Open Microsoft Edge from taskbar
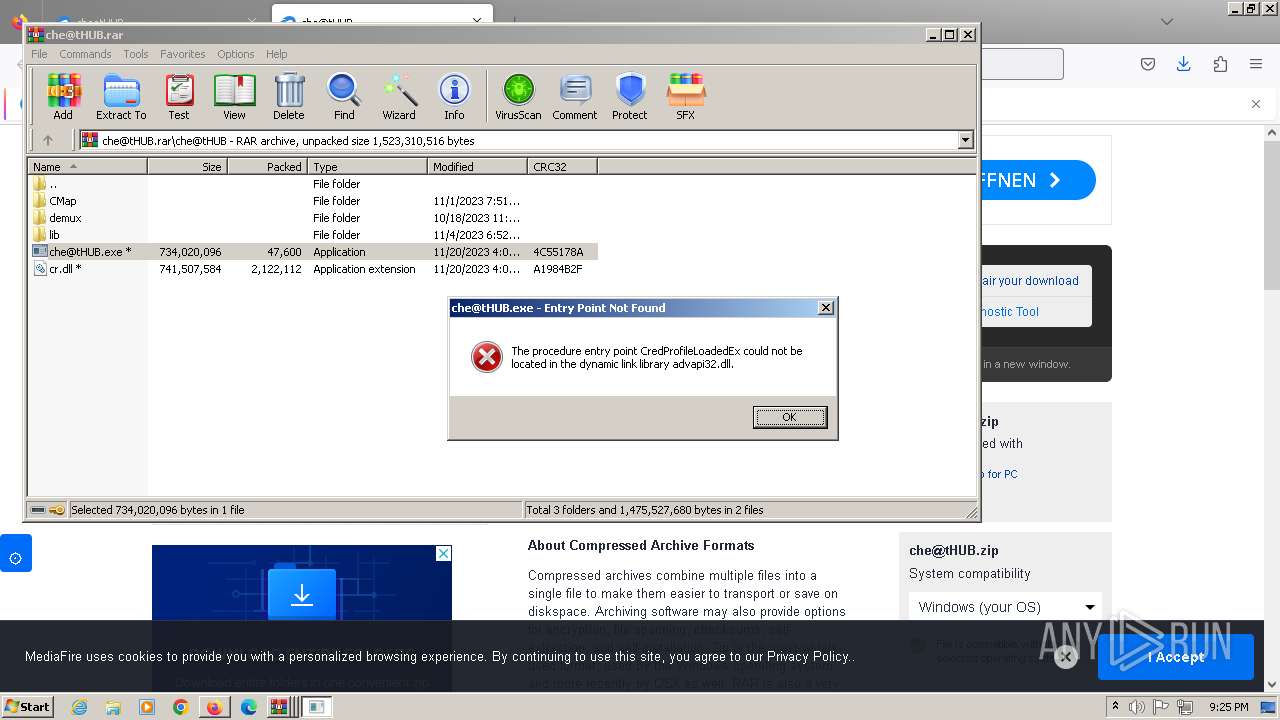Image resolution: width=1280 pixels, height=720 pixels. point(249,707)
